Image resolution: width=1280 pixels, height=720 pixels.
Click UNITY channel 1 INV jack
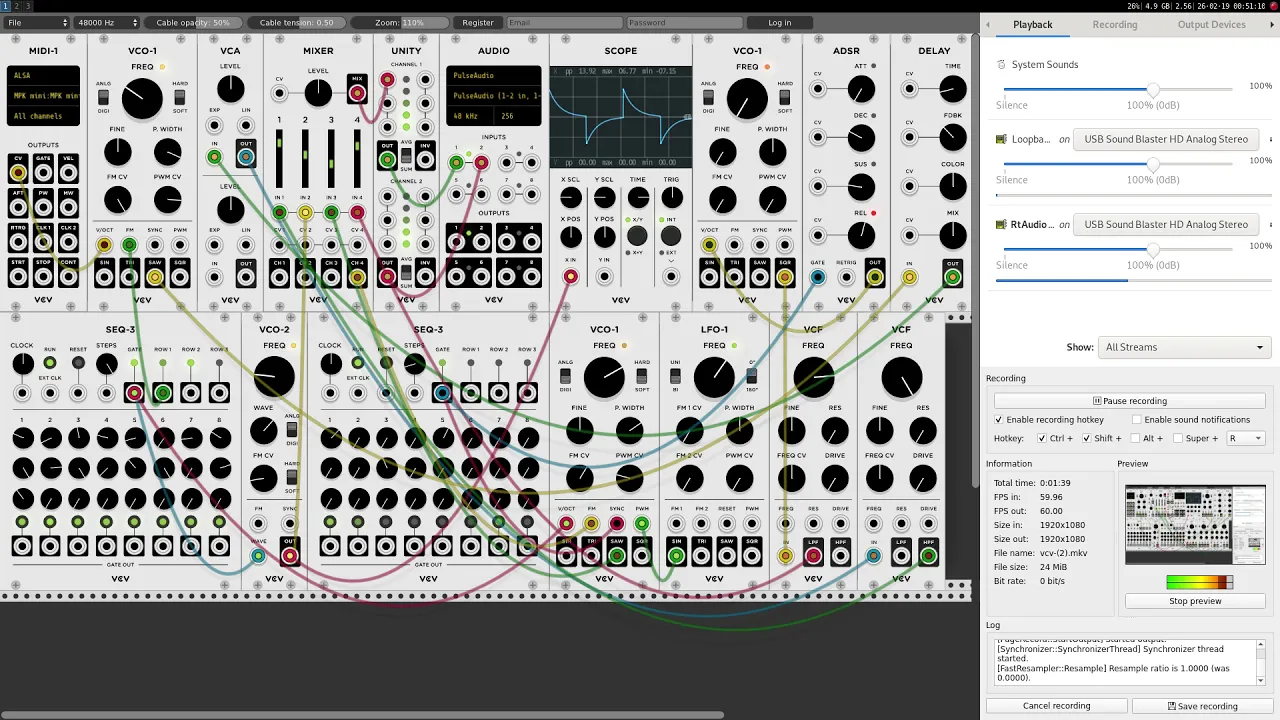click(x=425, y=159)
